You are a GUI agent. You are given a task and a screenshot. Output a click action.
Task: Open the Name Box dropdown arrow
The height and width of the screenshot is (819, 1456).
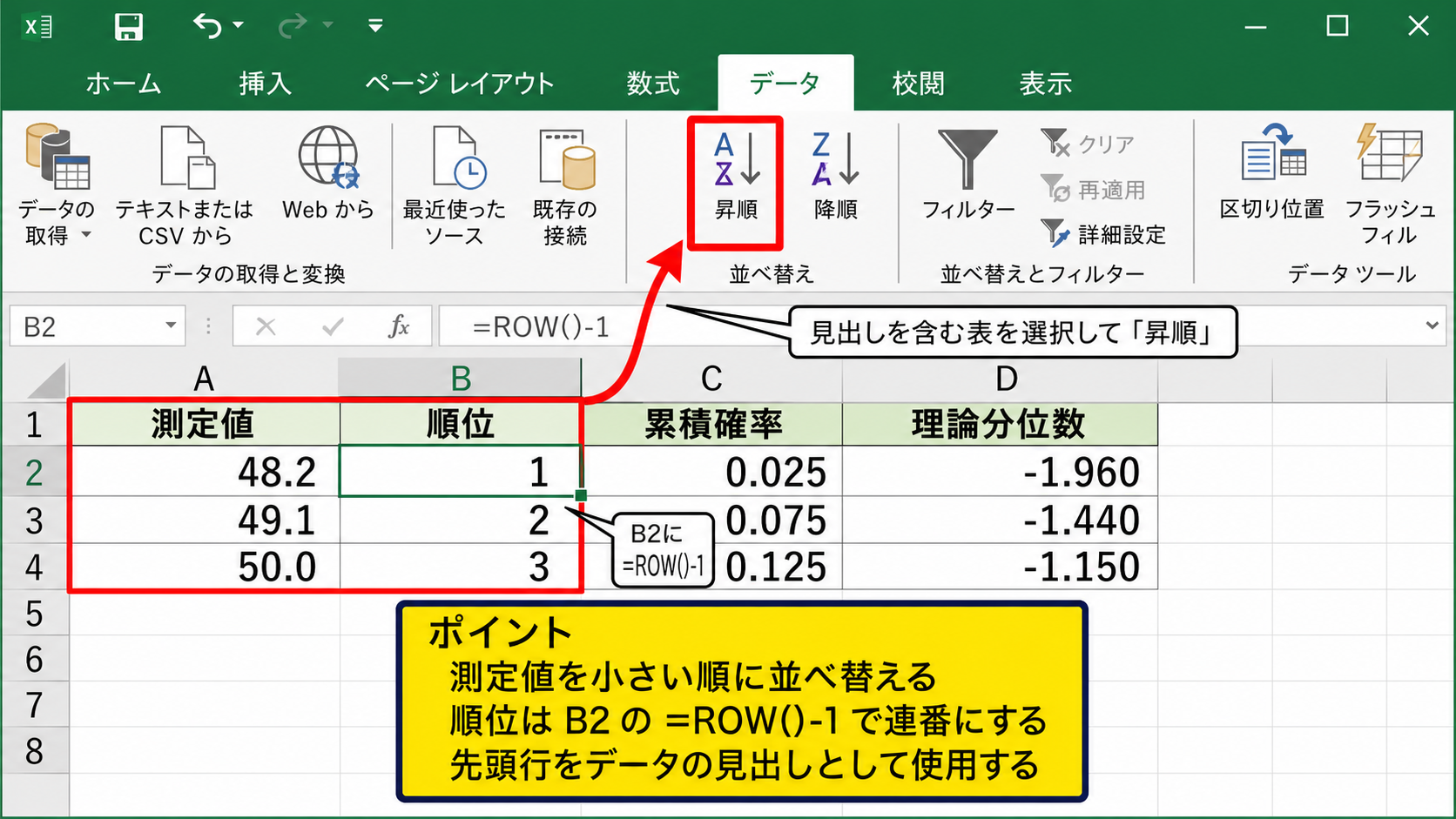[171, 326]
